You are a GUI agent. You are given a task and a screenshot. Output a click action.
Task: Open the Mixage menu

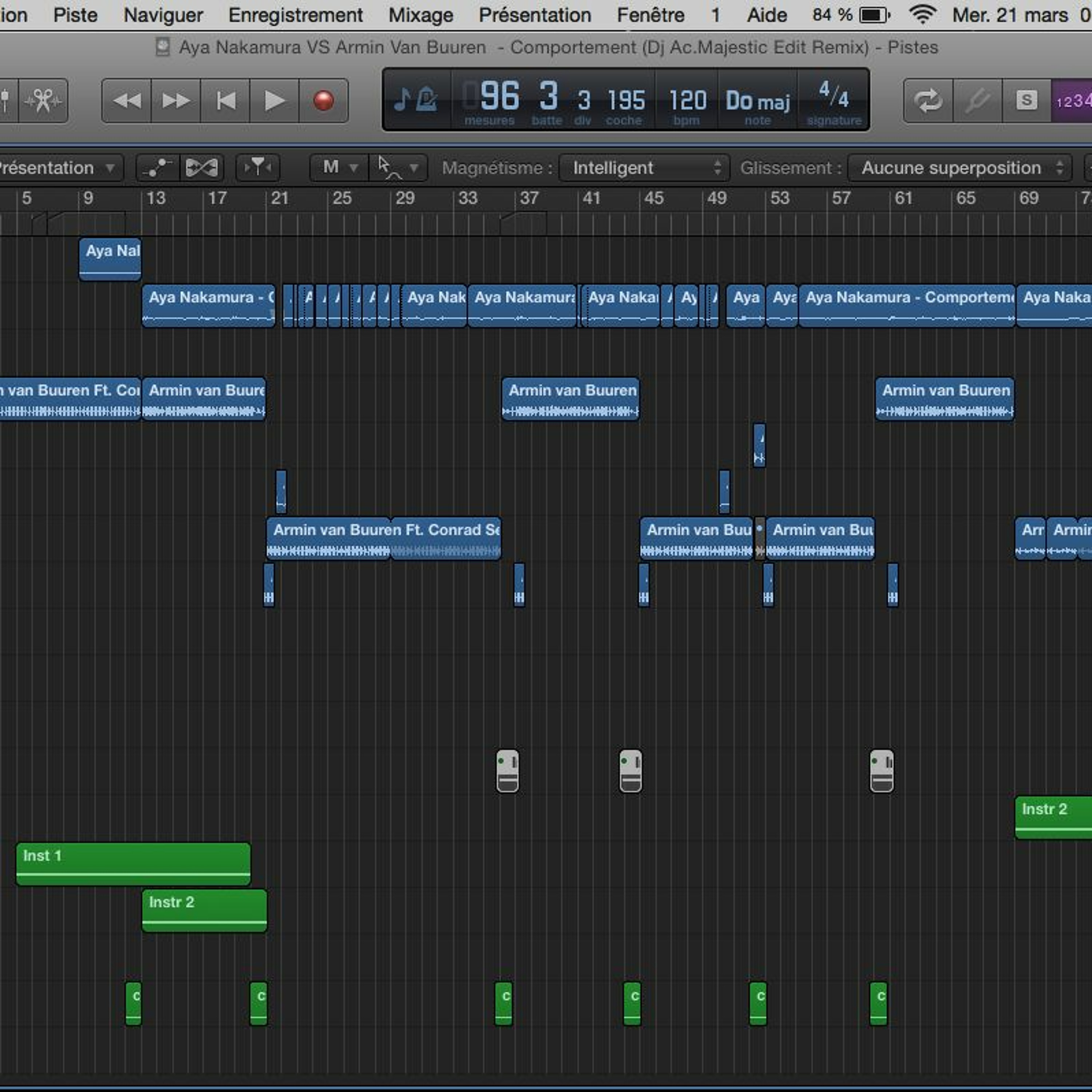(x=420, y=15)
